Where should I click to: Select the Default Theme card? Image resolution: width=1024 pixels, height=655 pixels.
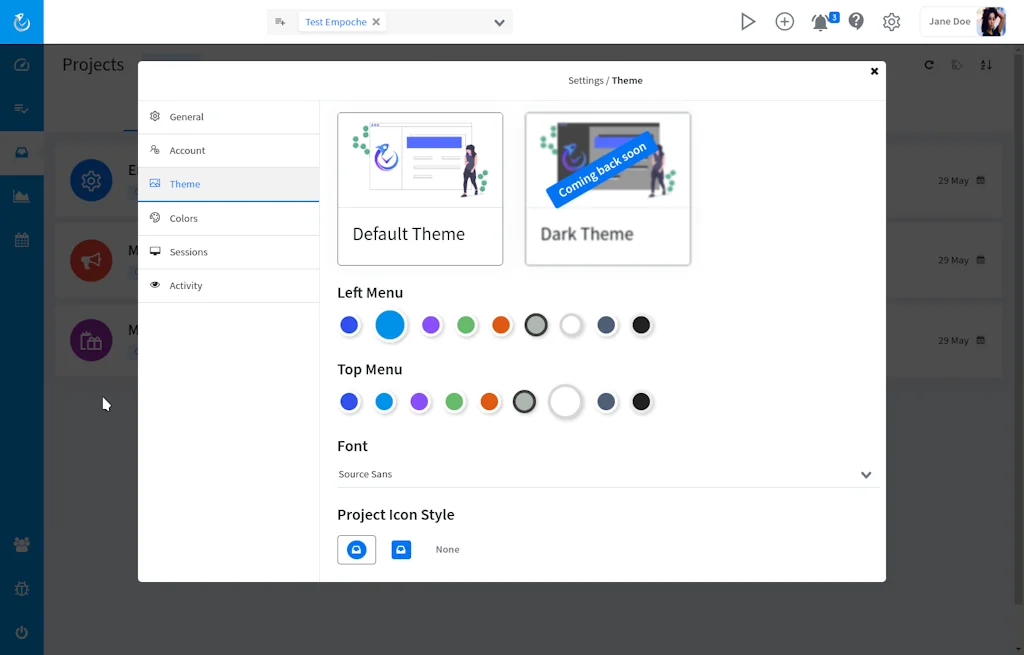[420, 188]
